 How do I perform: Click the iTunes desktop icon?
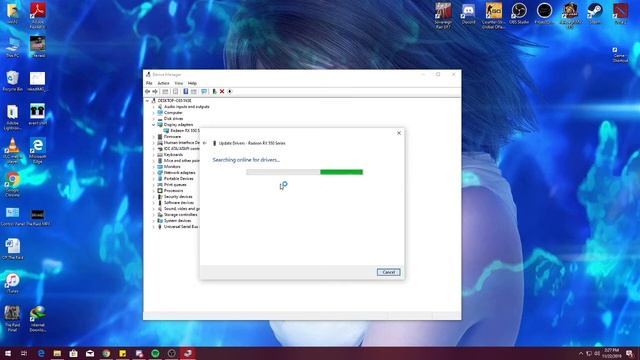(13, 283)
